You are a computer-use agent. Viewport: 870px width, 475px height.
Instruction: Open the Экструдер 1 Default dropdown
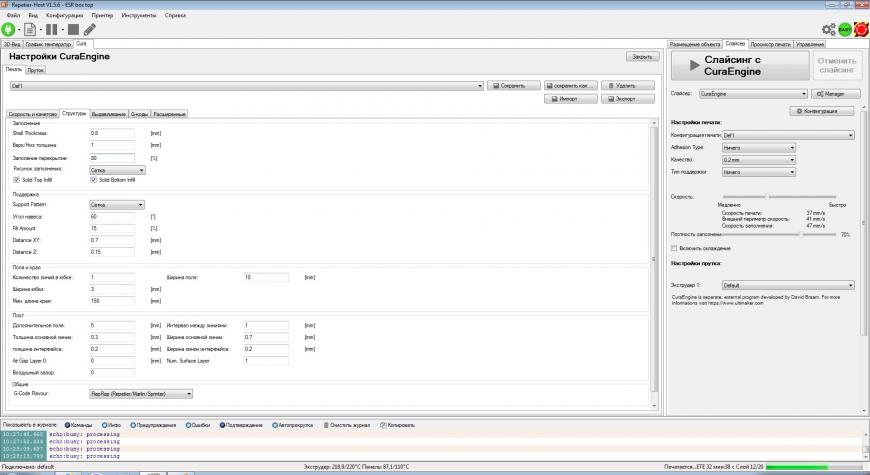tap(788, 285)
